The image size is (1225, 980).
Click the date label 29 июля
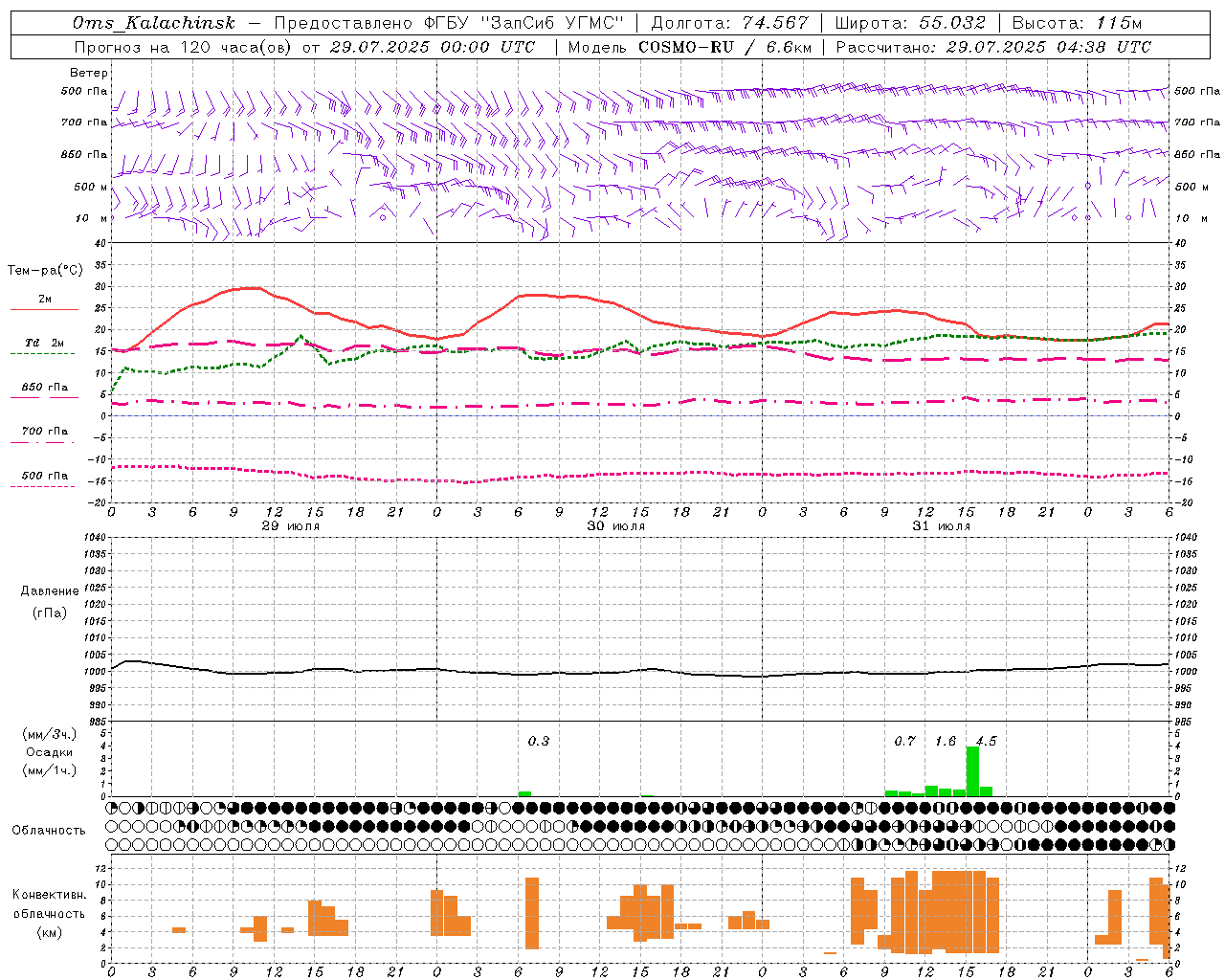[x=291, y=526]
